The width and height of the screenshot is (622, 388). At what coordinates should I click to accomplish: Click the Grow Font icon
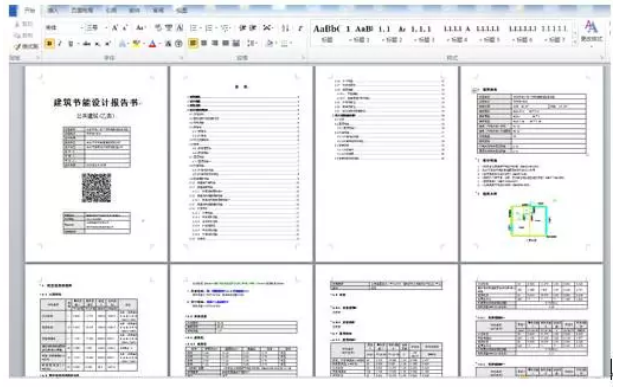115,28
